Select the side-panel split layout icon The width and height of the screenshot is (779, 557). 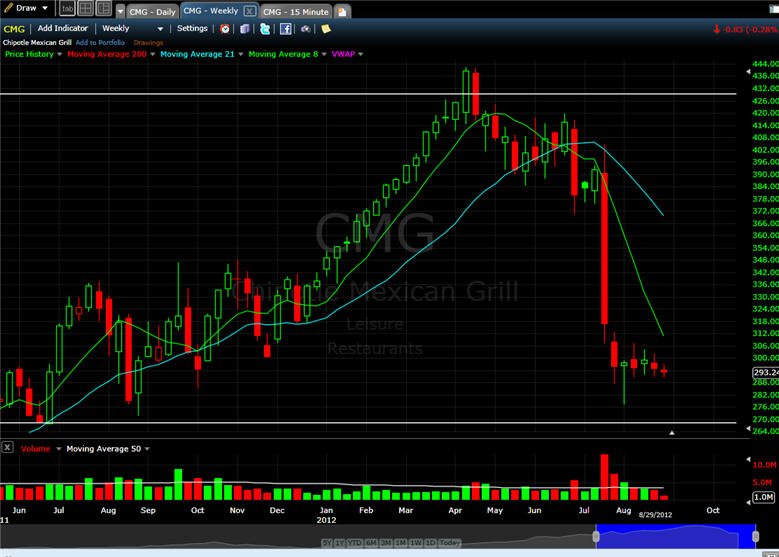tap(104, 8)
